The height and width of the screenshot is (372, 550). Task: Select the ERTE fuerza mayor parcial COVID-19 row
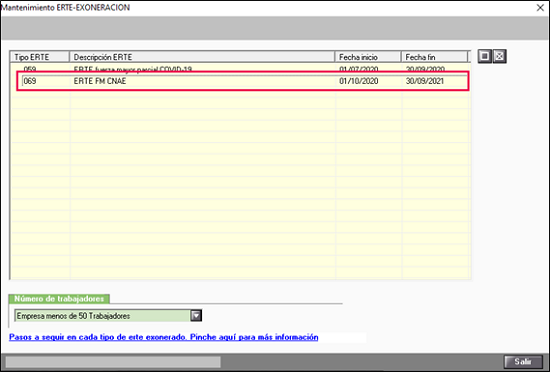pos(241,68)
